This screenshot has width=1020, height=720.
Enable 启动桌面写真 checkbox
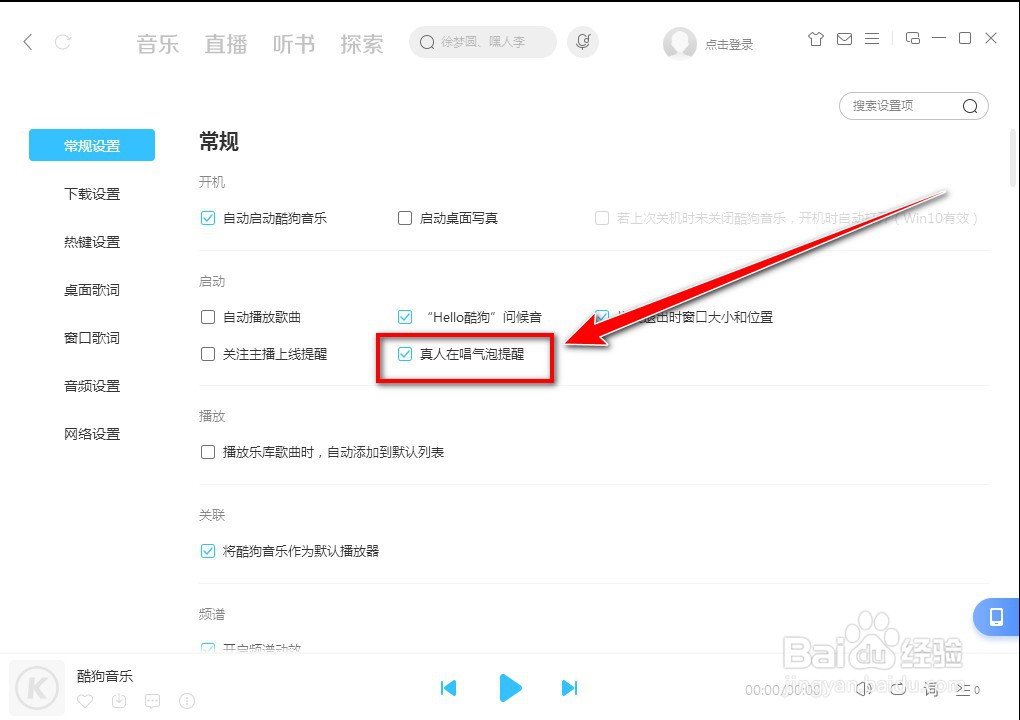tap(405, 218)
